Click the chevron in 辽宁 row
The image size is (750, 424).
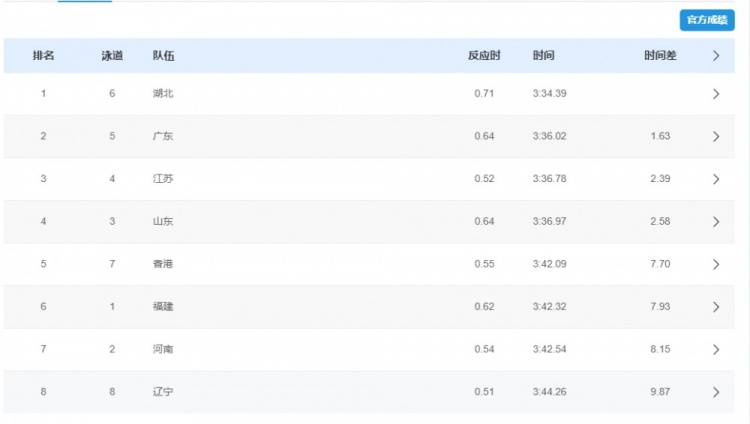tap(716, 392)
